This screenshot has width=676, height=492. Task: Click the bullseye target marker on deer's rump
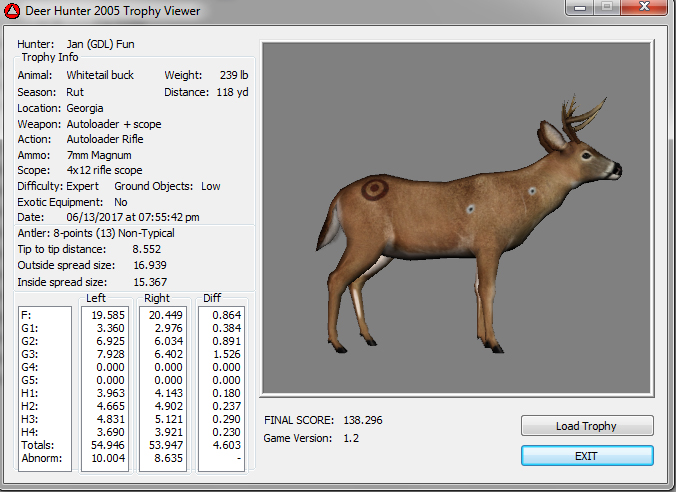(x=375, y=188)
